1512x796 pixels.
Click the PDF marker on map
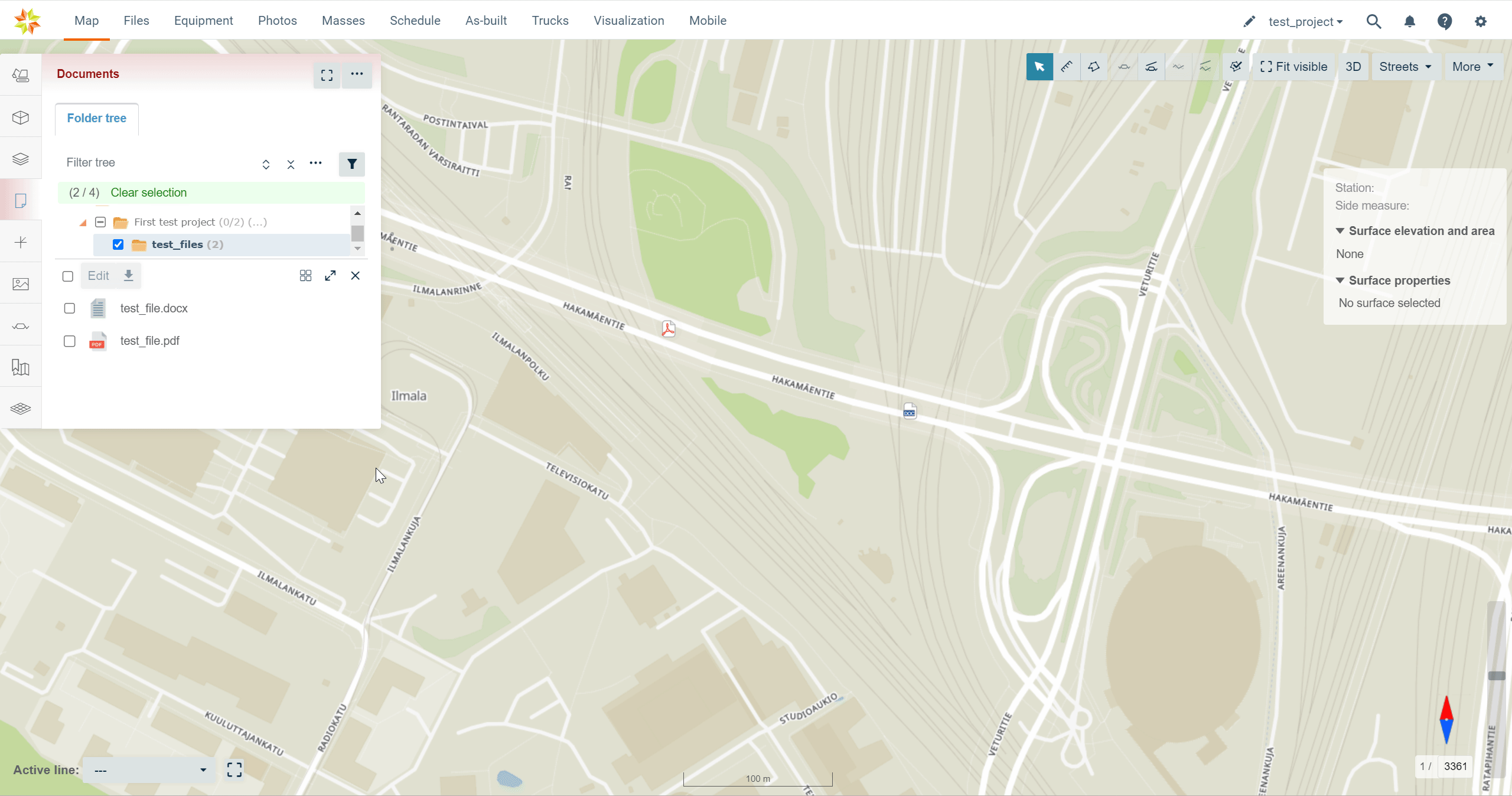pos(668,329)
